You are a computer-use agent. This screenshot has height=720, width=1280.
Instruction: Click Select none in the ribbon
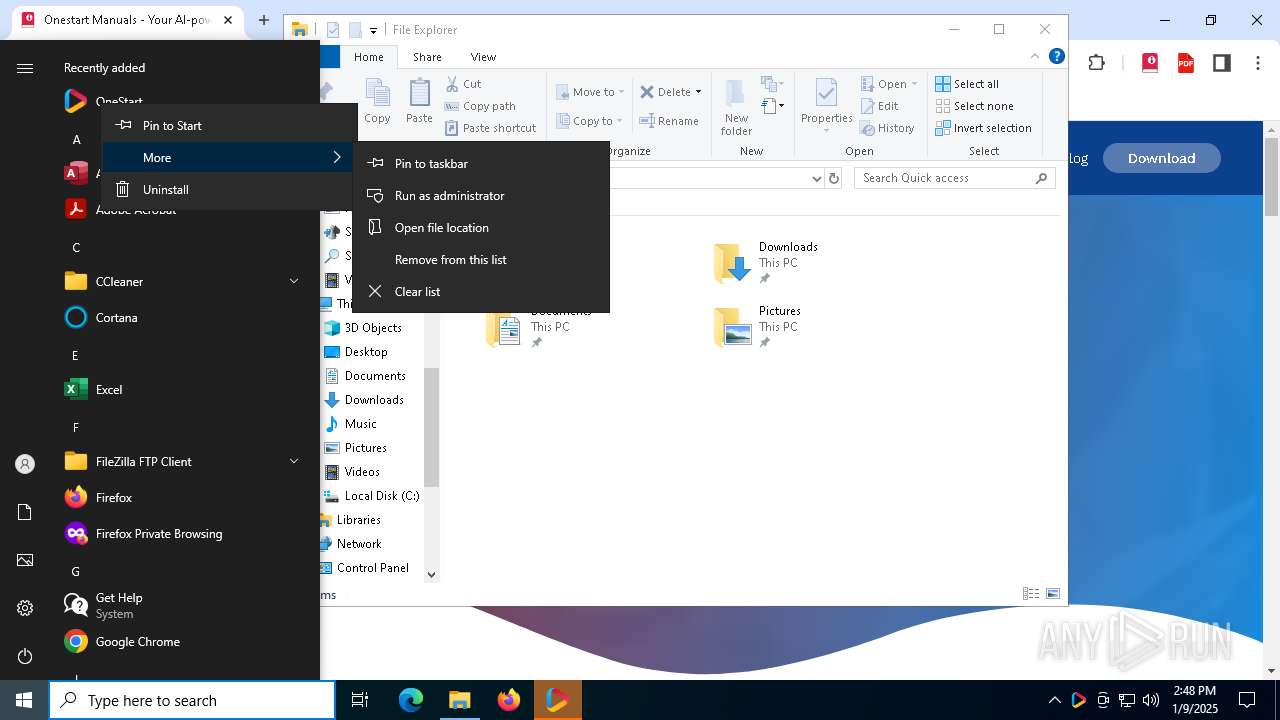[x=974, y=106]
